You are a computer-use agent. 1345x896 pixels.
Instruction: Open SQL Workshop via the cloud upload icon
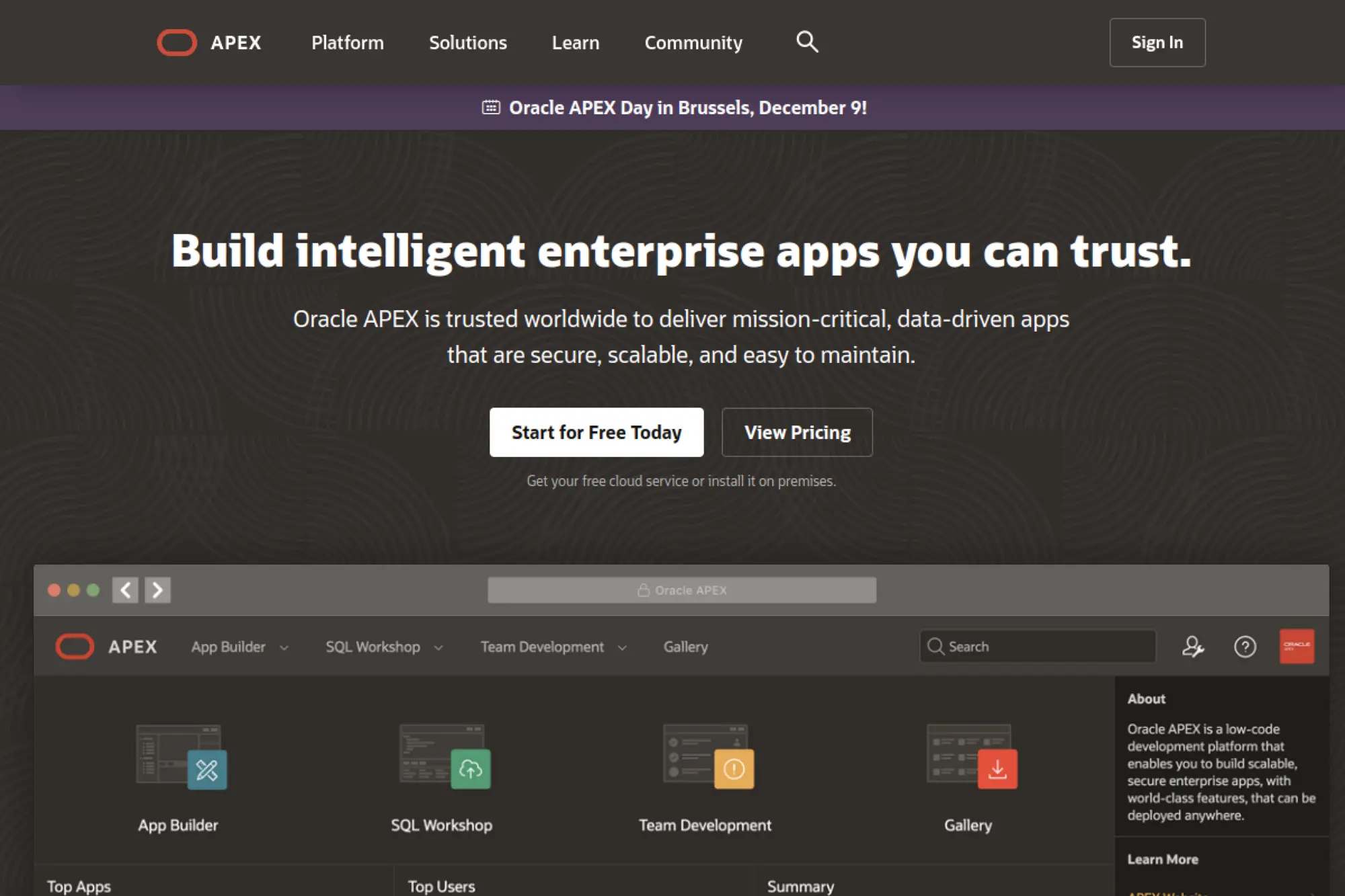(x=469, y=770)
